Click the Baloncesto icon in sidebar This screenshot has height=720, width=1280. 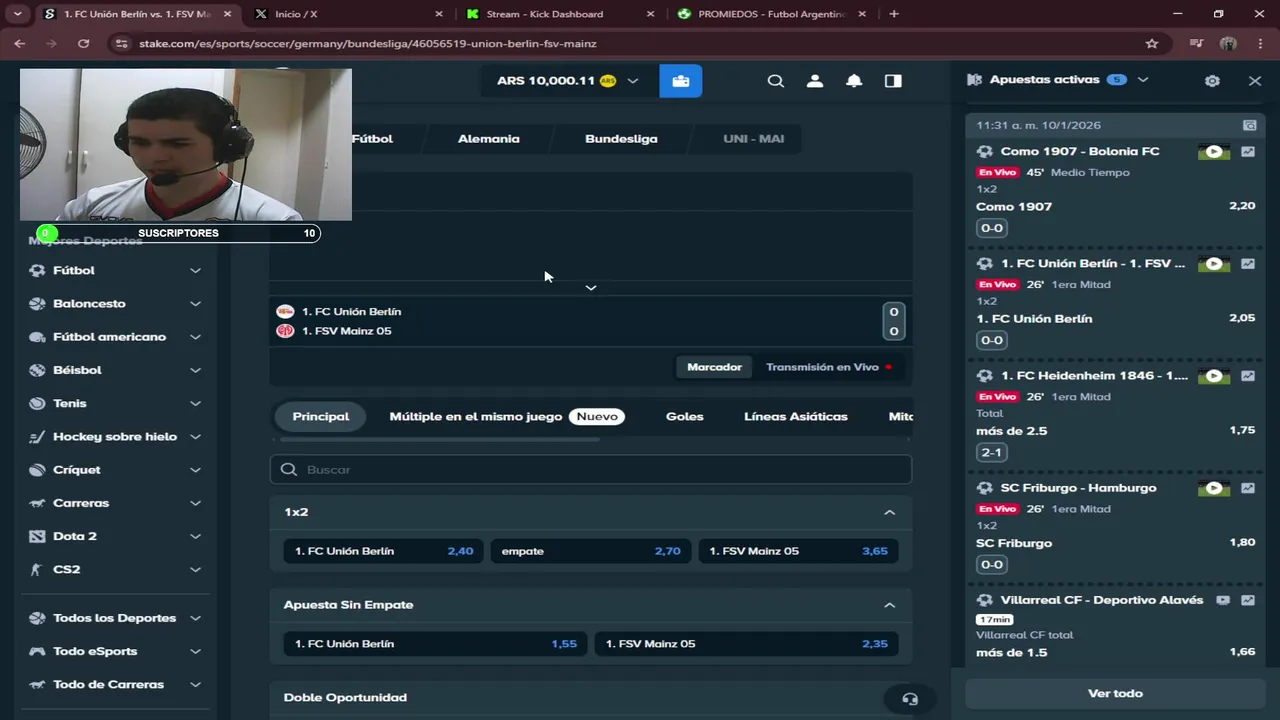pyautogui.click(x=37, y=303)
